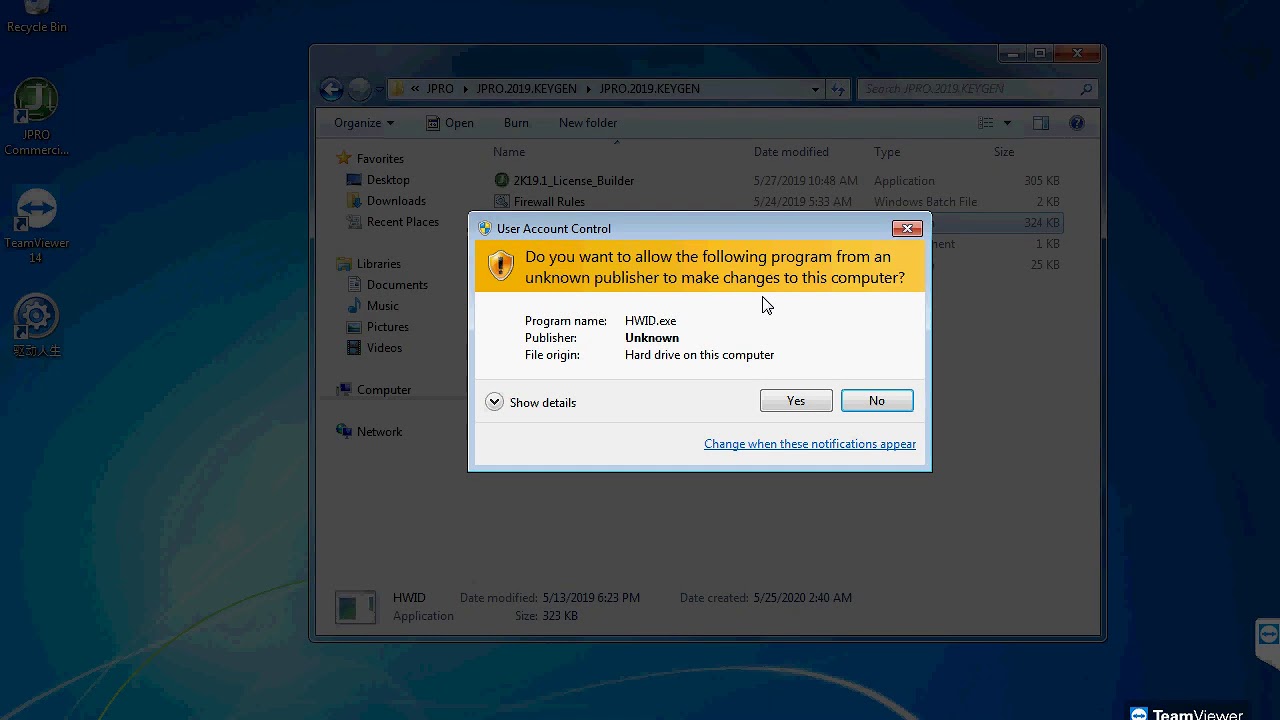The height and width of the screenshot is (720, 1280).
Task: Click Yes in User Account Control dialog
Action: (796, 401)
